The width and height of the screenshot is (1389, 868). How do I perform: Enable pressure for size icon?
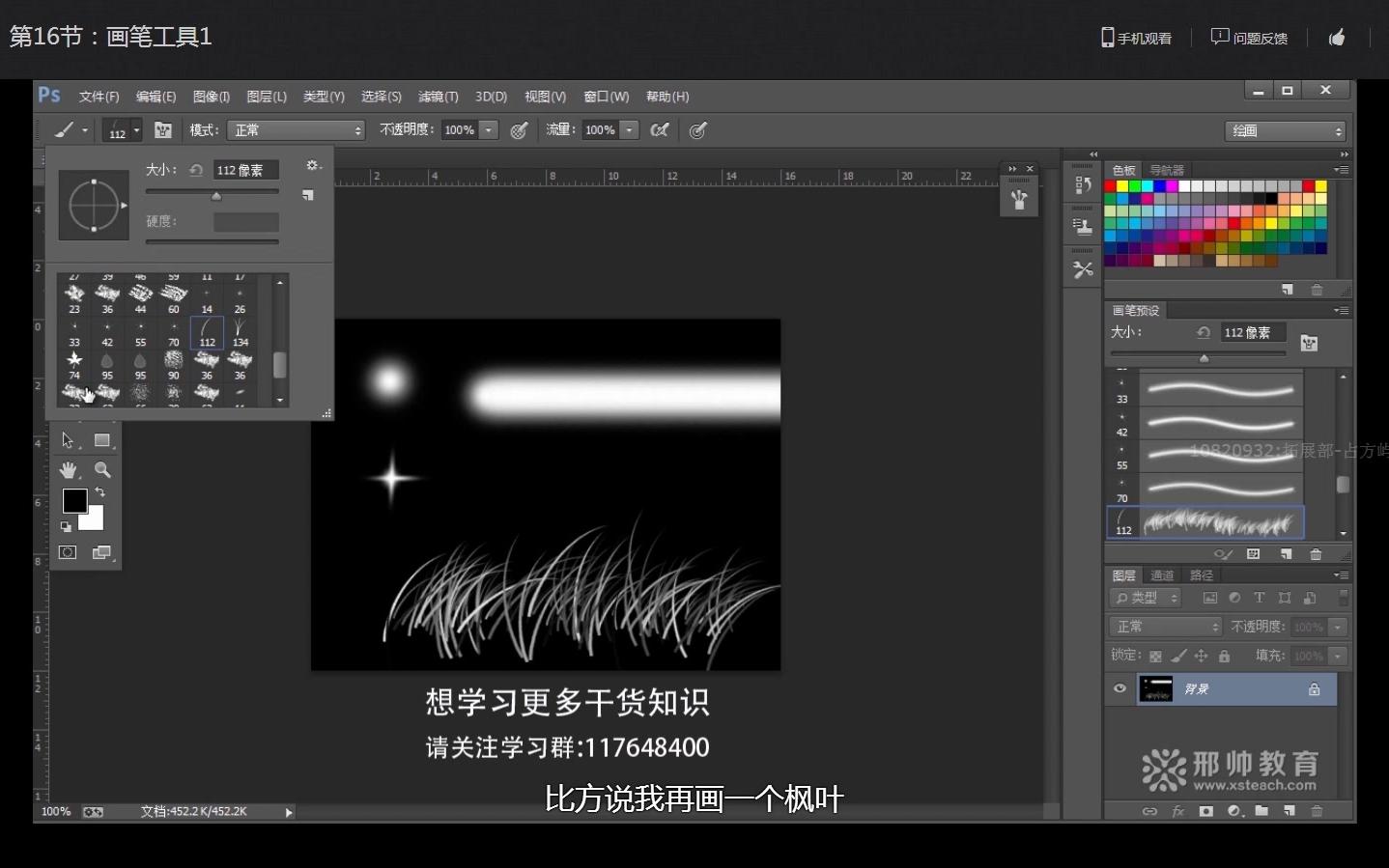698,130
